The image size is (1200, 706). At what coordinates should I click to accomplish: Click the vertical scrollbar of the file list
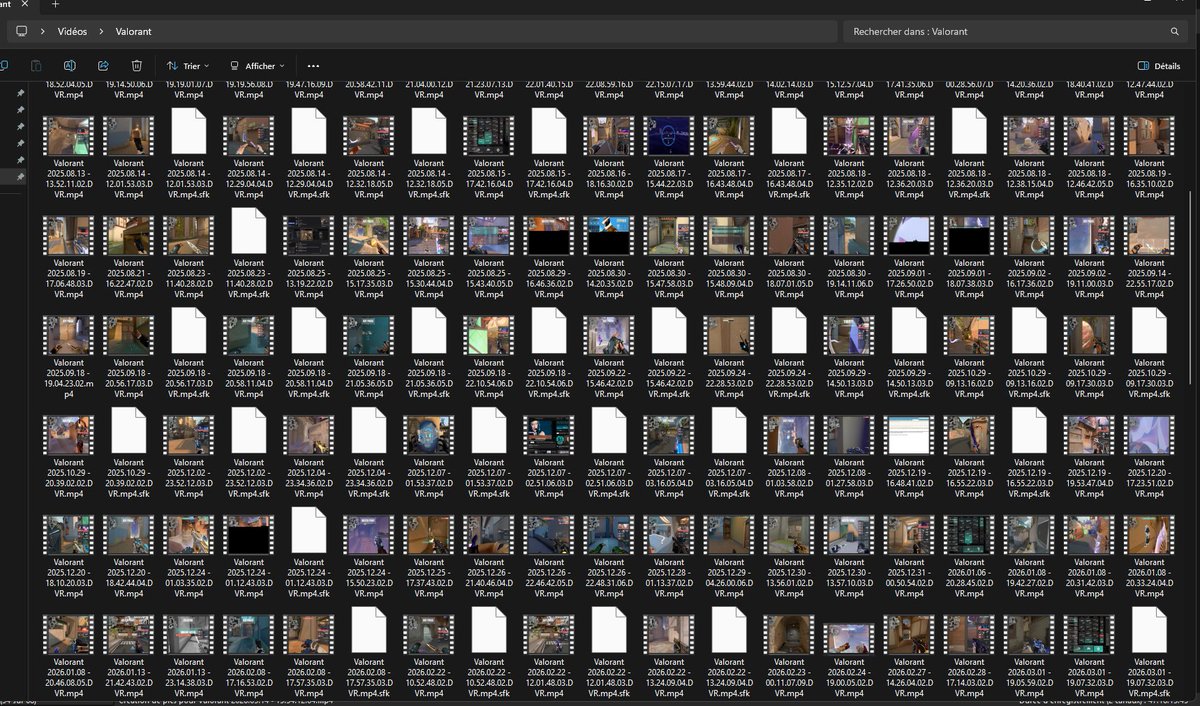pos(1192,289)
